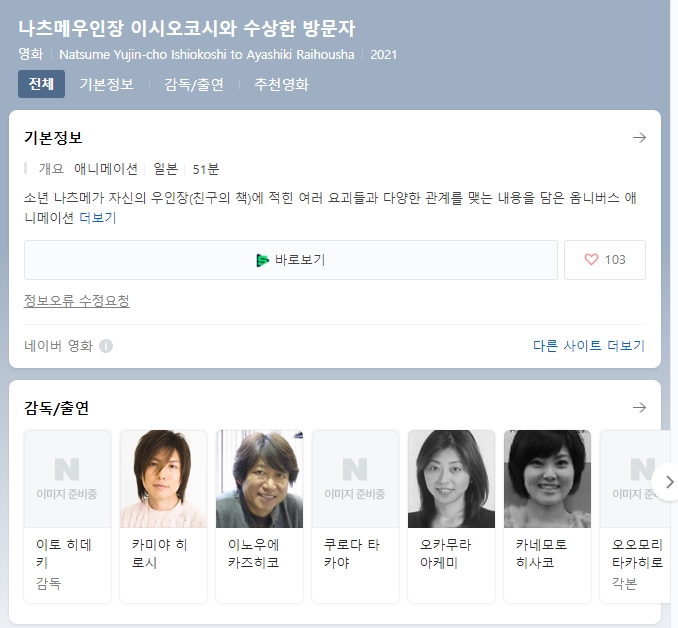Screen dimensions: 678x628
Task: Expand synopsis with 더보기 link
Action: [98, 217]
